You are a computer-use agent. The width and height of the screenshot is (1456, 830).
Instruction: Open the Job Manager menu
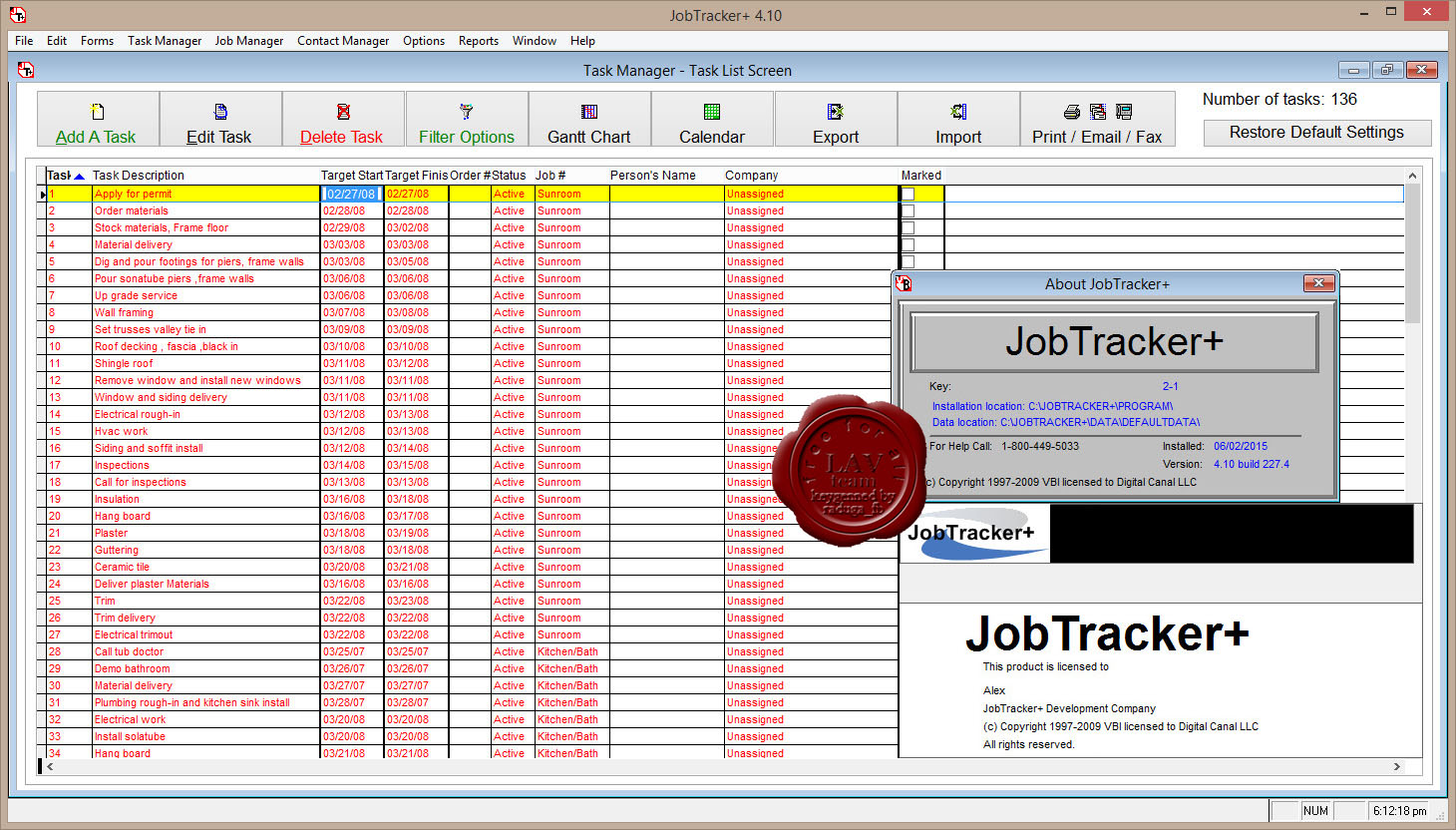[x=249, y=41]
